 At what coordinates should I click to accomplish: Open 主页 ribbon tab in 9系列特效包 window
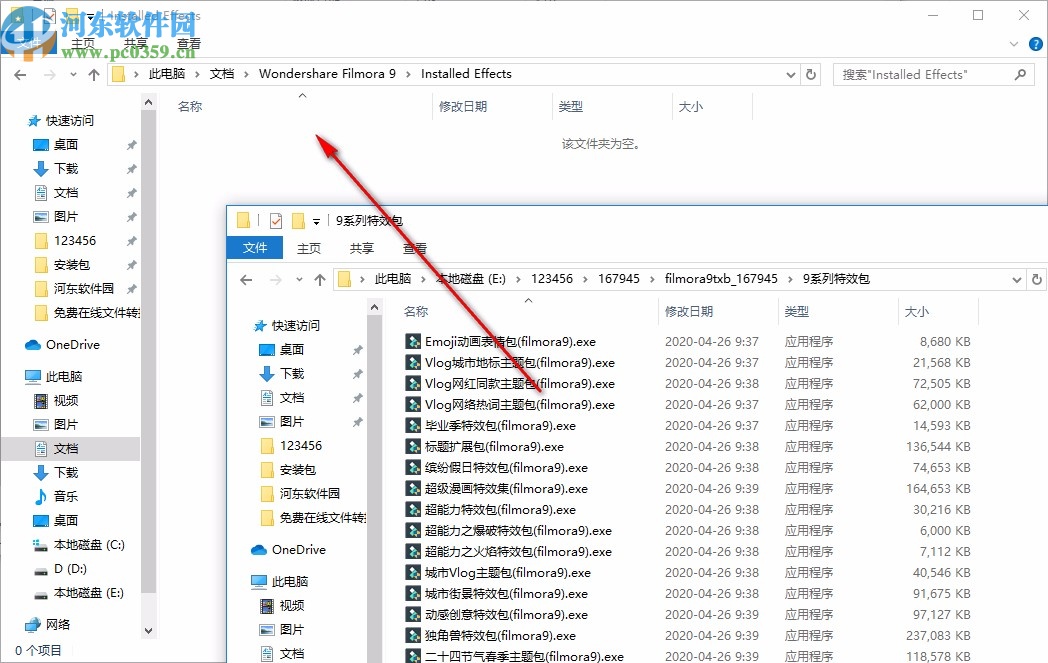[x=309, y=249]
